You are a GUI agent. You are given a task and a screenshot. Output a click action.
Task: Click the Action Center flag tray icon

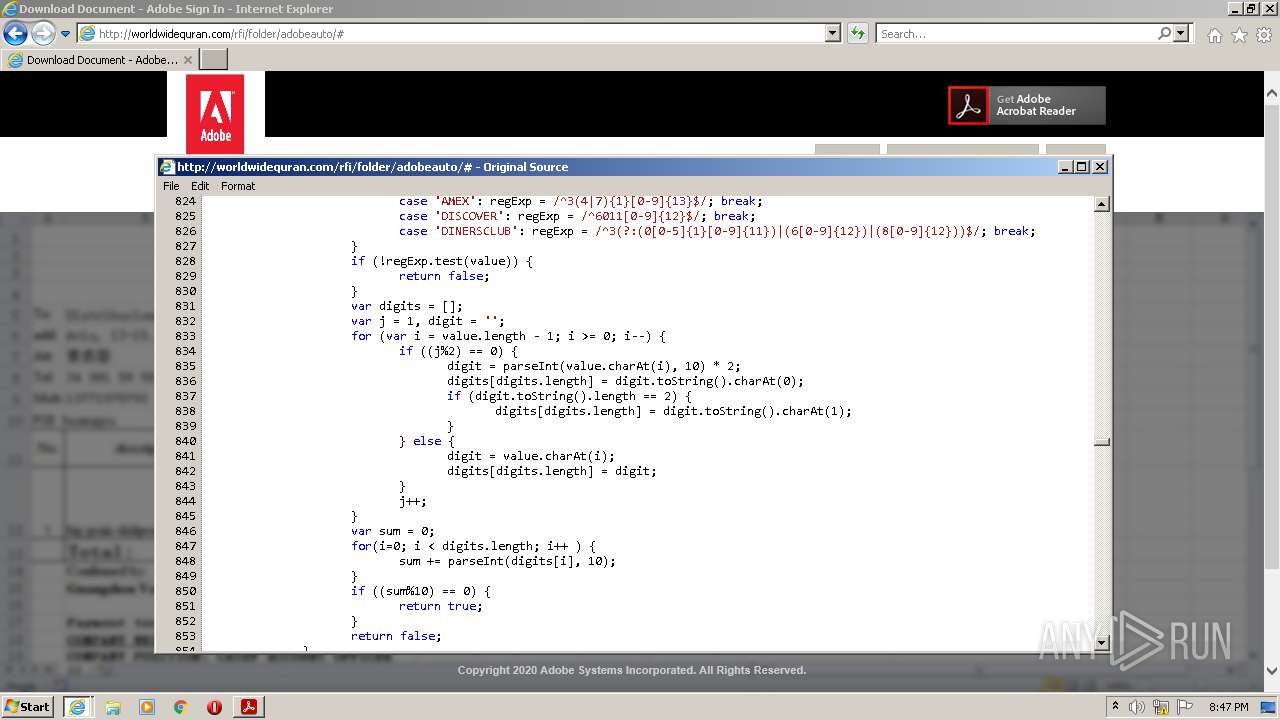tap(1185, 707)
